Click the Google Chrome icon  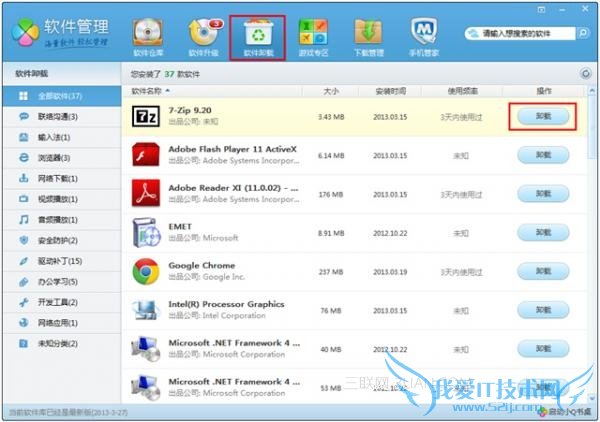[x=146, y=271]
